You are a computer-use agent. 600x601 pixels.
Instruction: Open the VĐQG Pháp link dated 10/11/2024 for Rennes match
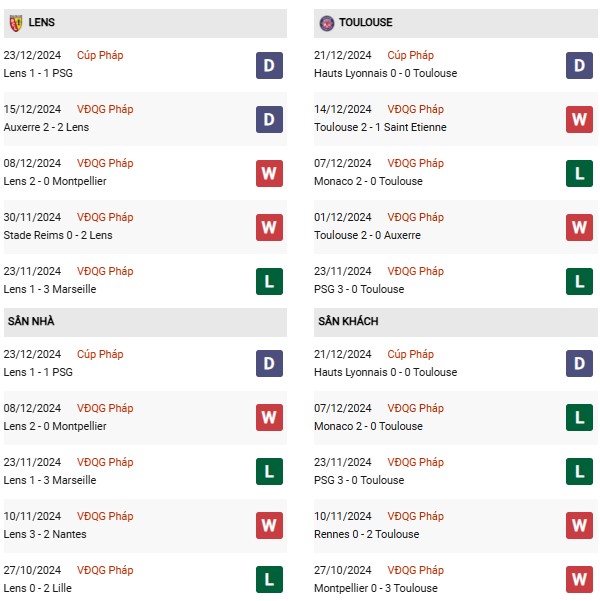[415, 516]
